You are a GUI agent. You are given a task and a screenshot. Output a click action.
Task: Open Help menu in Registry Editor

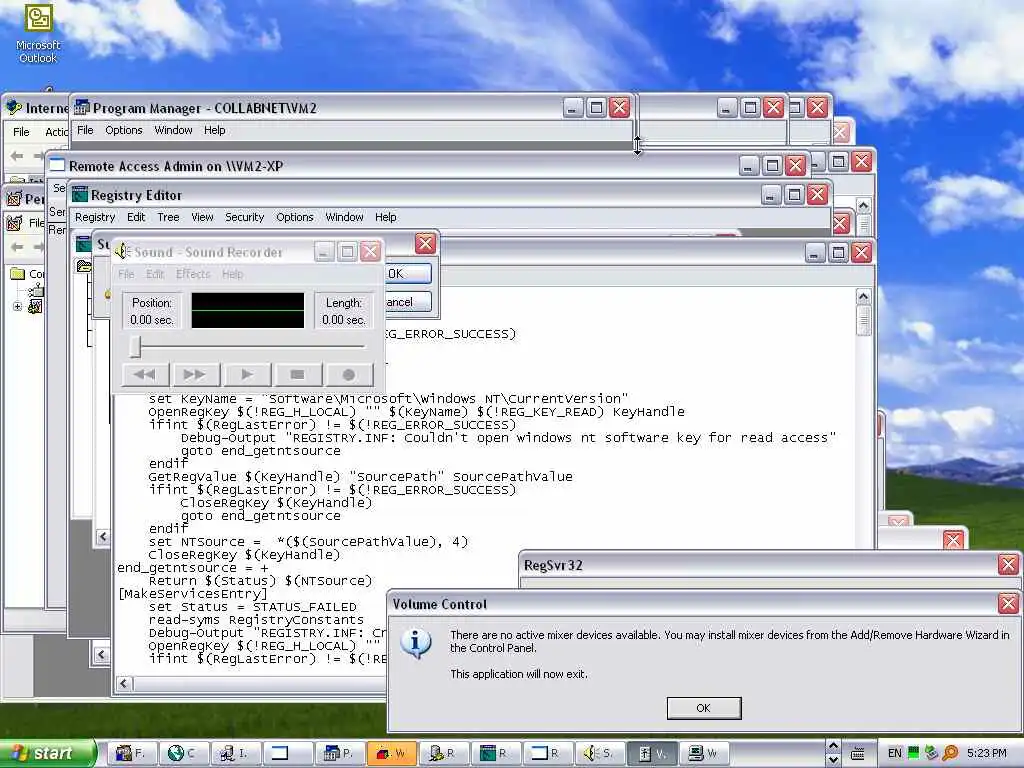pyautogui.click(x=385, y=217)
